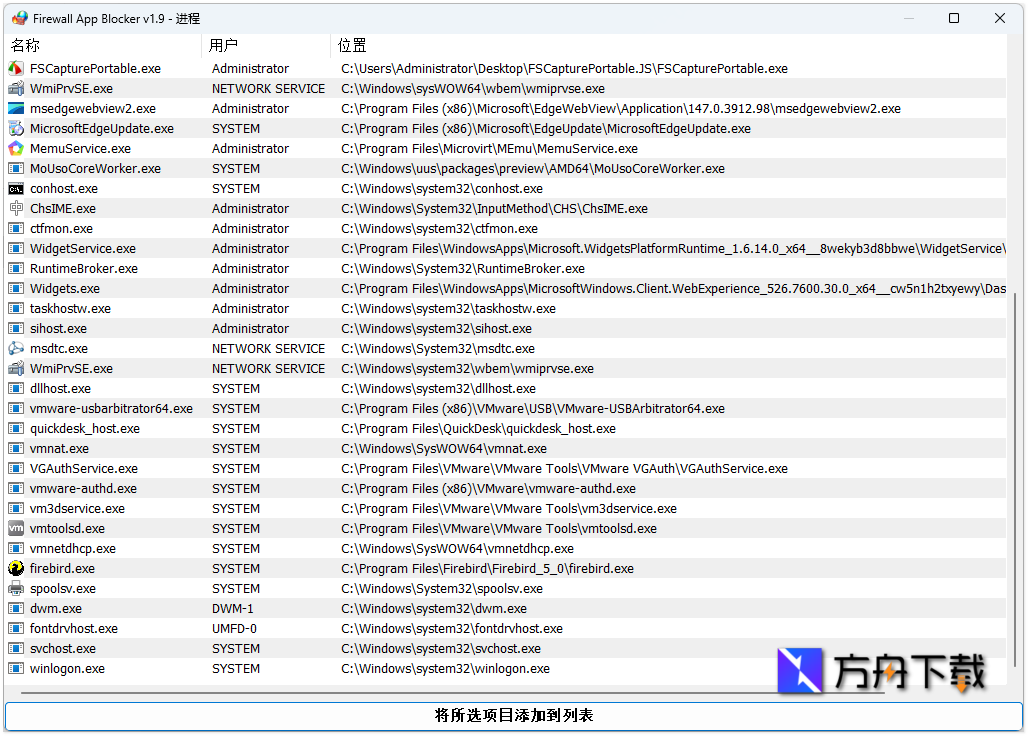Viewport: 1028px width, 736px height.
Task: Sort by the 用户 column header
Action: 266,45
